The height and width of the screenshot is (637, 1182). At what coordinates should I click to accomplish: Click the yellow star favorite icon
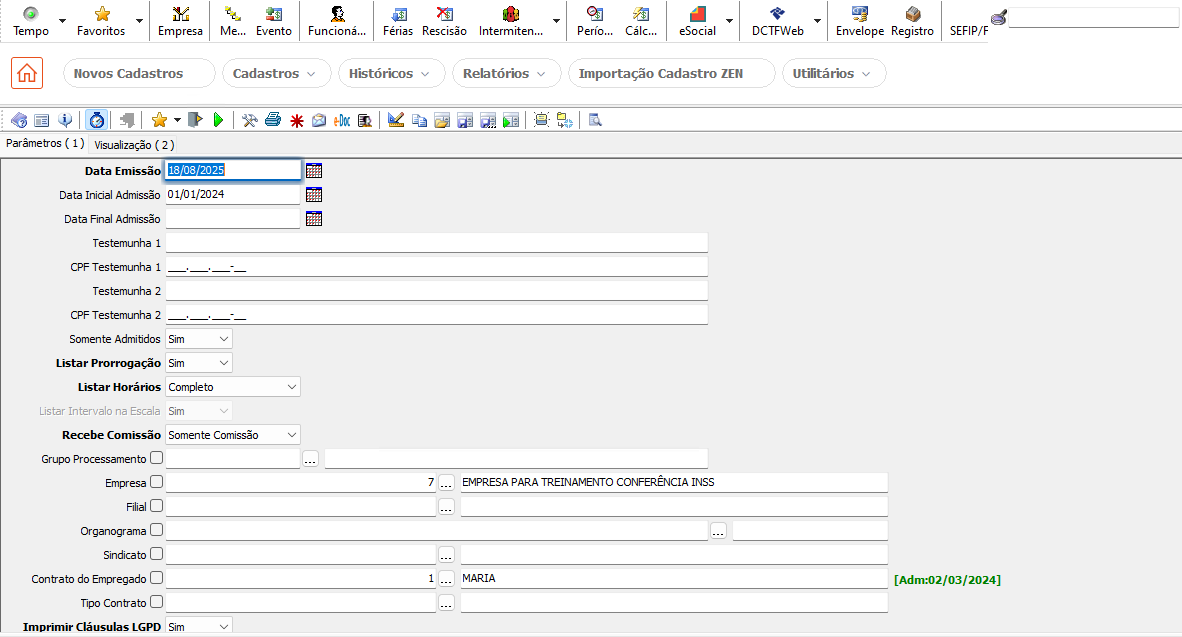click(x=159, y=120)
